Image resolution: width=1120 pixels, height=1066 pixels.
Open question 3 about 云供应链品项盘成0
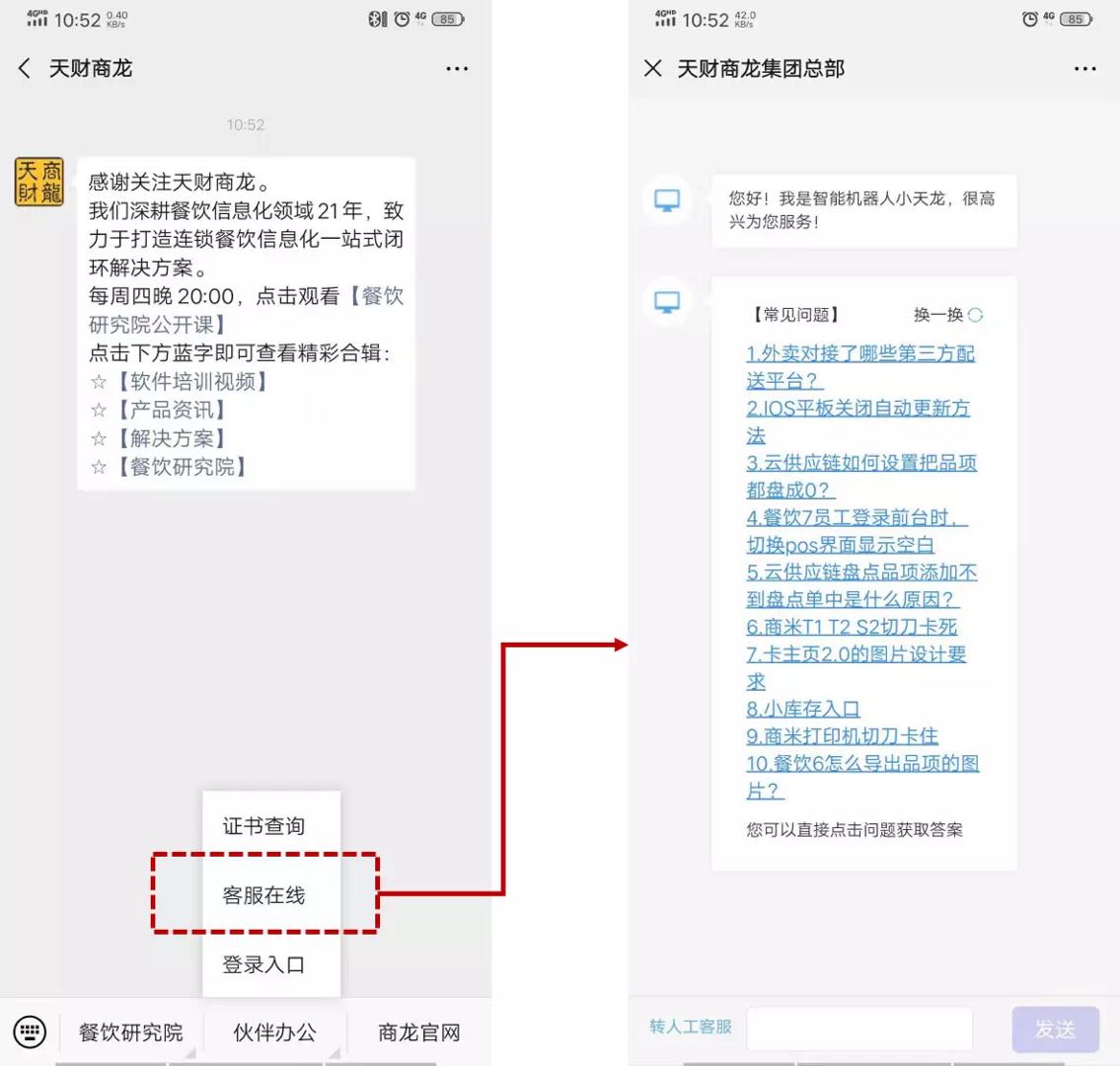(860, 476)
